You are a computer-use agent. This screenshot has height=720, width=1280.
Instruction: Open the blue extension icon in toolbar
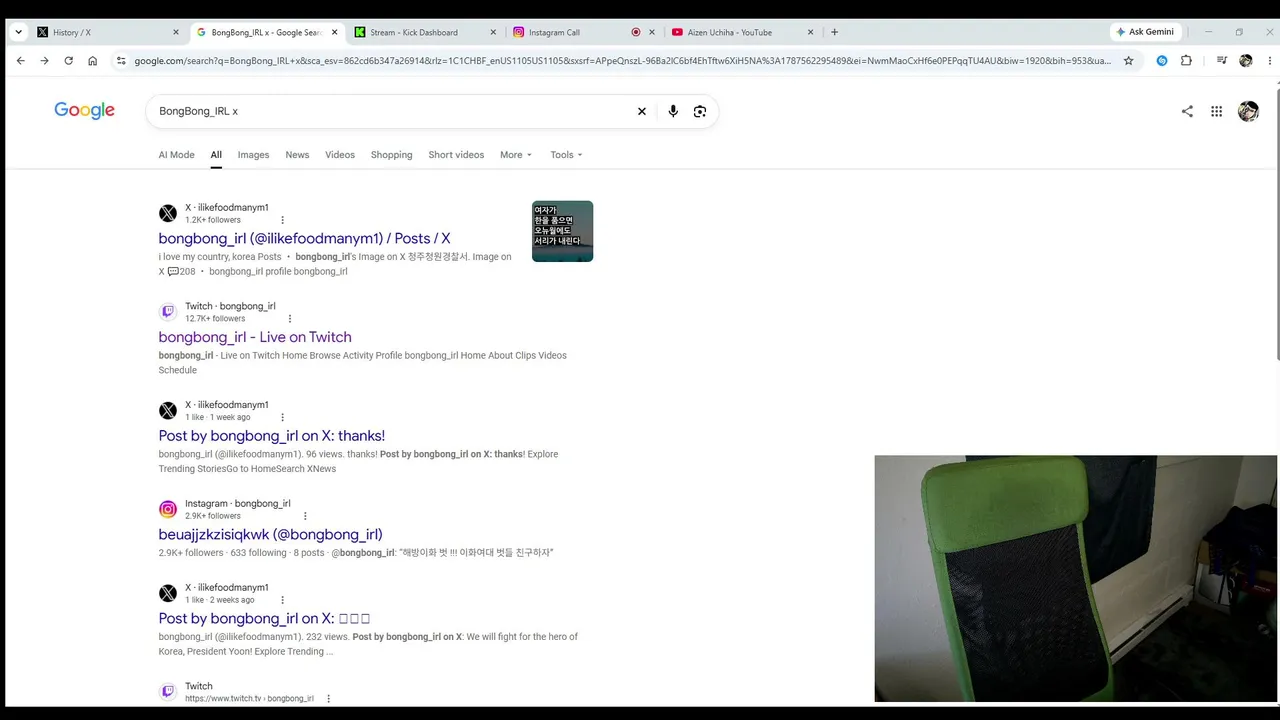click(1162, 61)
